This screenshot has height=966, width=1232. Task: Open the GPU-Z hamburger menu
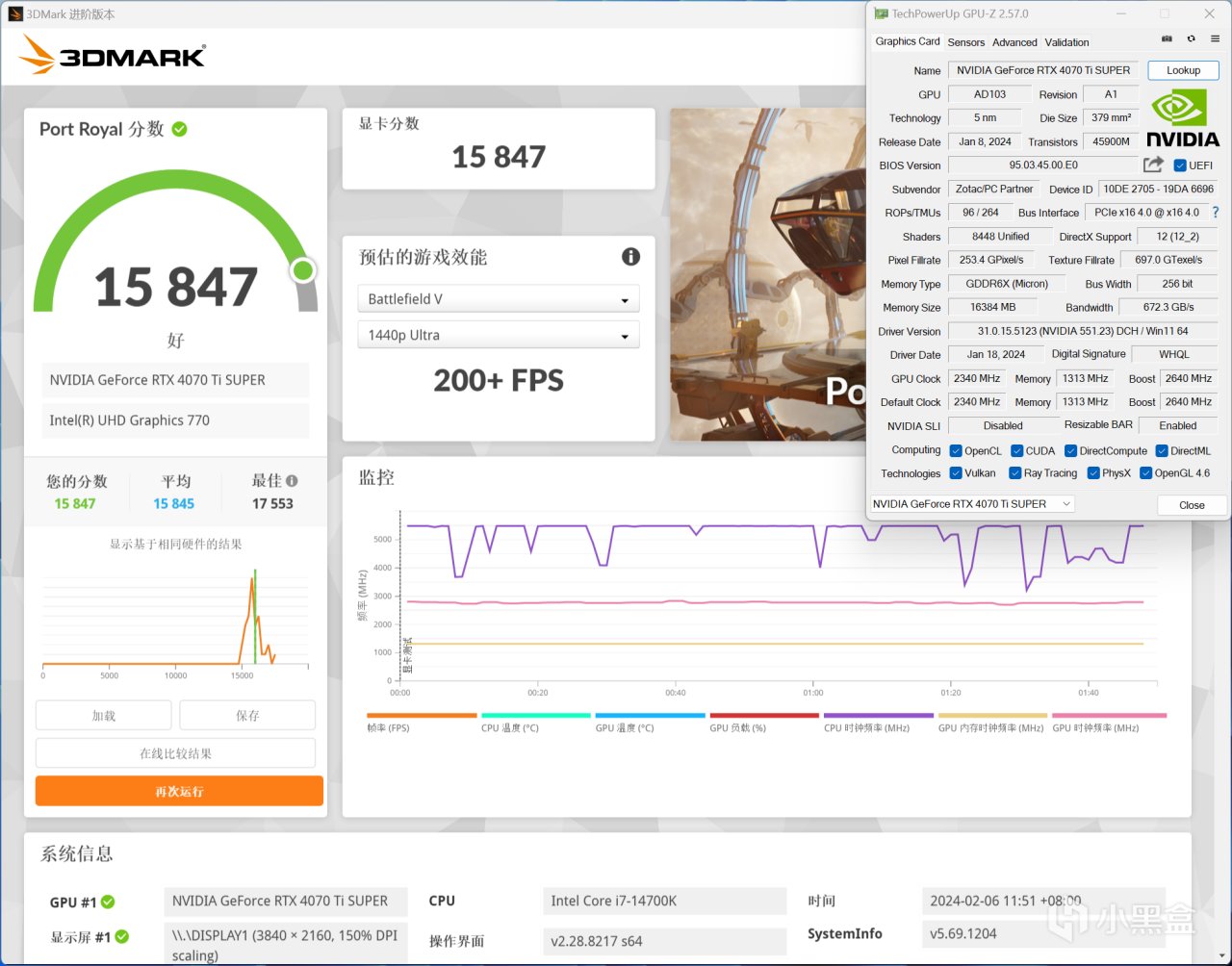tap(1215, 39)
